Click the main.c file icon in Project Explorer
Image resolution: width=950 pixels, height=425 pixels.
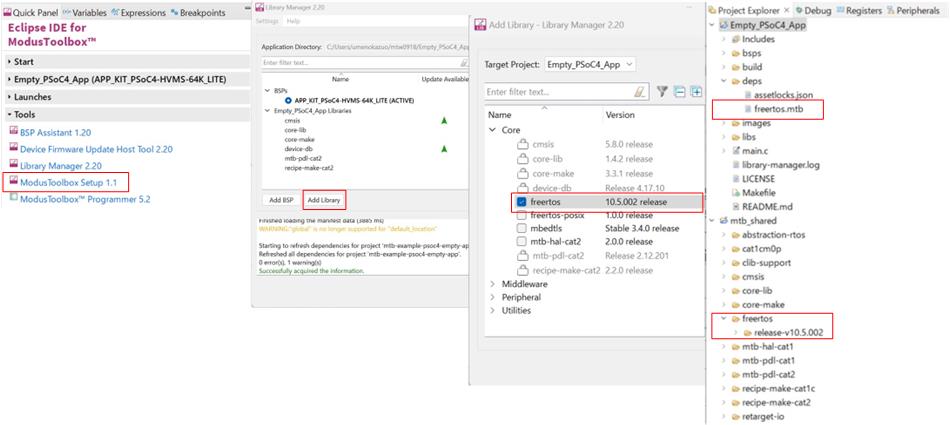click(736, 151)
